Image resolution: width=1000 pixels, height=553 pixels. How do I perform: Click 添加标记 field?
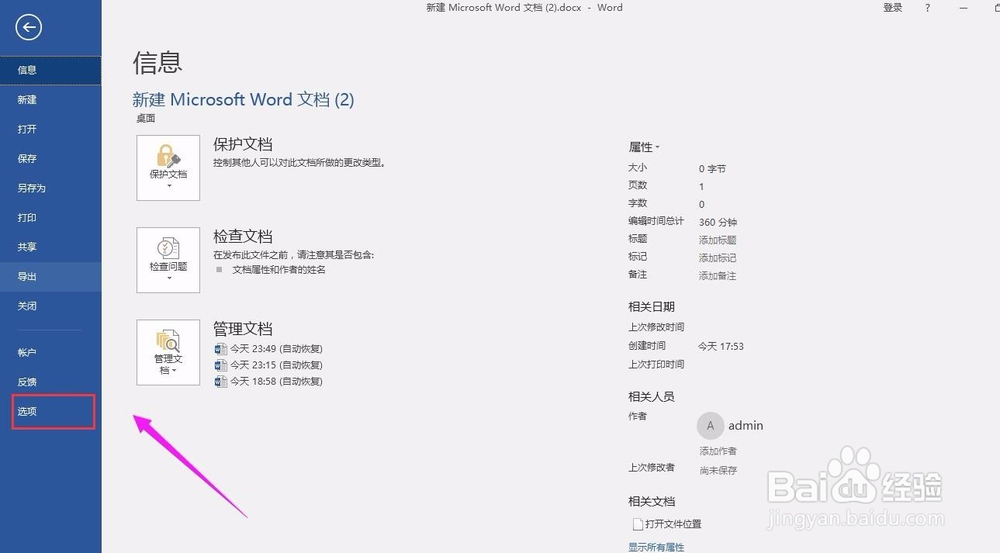click(x=717, y=258)
